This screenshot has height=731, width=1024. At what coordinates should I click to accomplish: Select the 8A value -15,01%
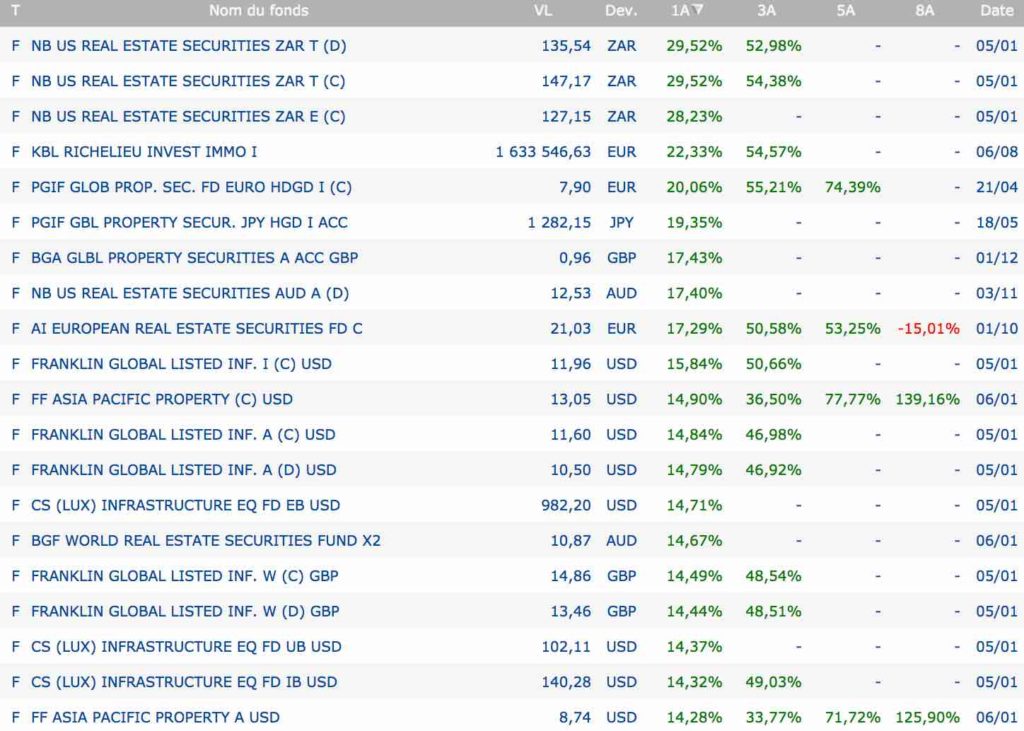[x=929, y=328]
